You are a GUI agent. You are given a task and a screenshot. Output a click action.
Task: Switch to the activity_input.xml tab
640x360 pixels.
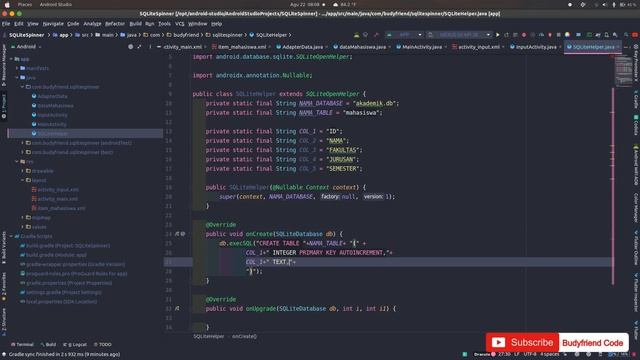tap(478, 47)
